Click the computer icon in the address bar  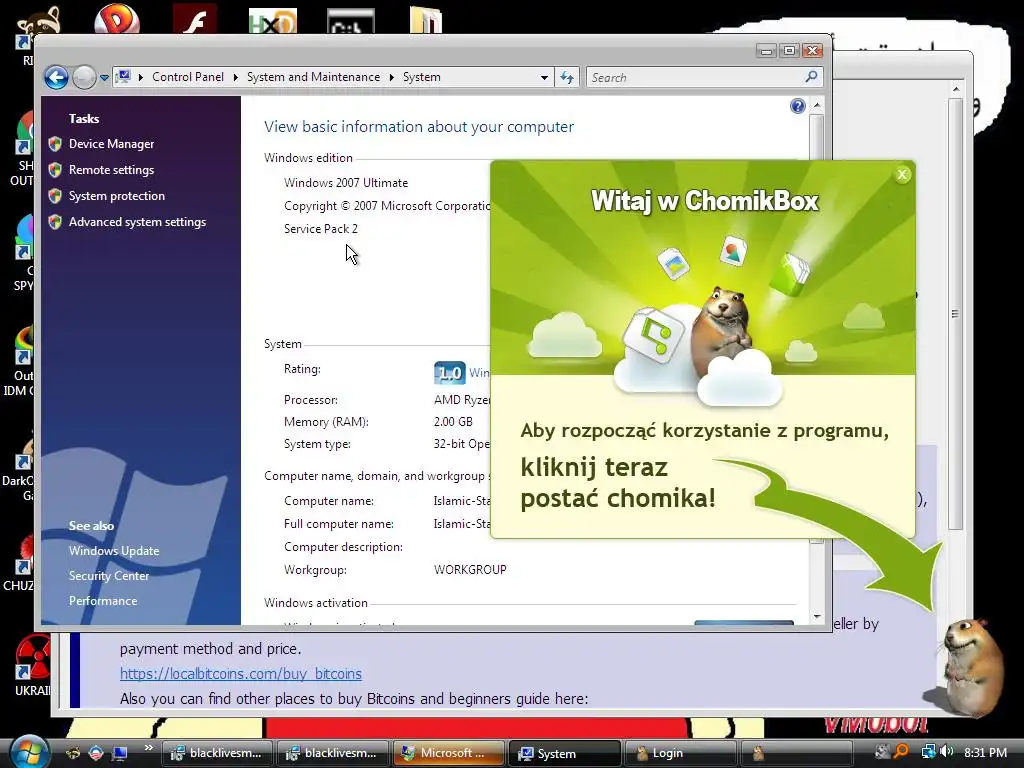click(123, 77)
